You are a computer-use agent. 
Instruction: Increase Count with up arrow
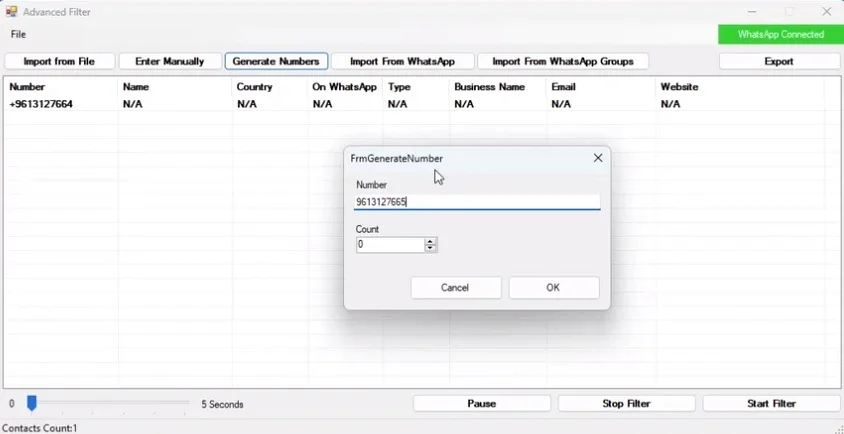(x=430, y=241)
